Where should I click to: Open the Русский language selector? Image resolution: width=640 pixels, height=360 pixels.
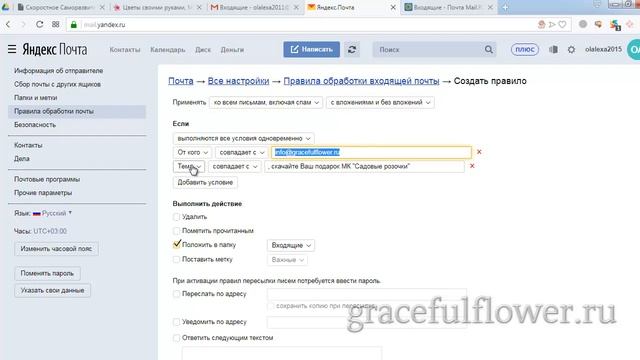tap(53, 213)
